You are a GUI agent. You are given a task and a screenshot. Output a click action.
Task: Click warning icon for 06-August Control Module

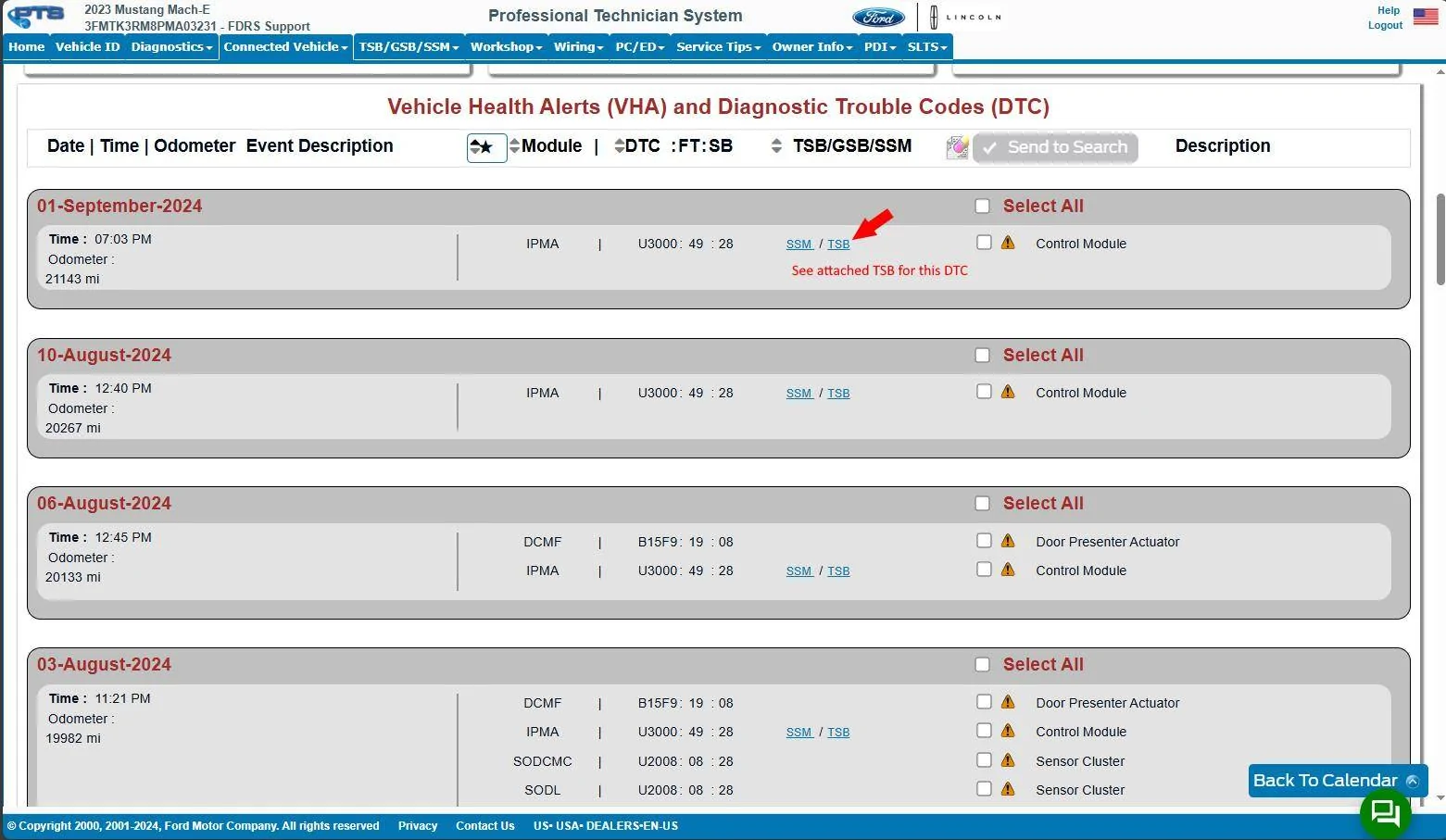[x=1008, y=570]
